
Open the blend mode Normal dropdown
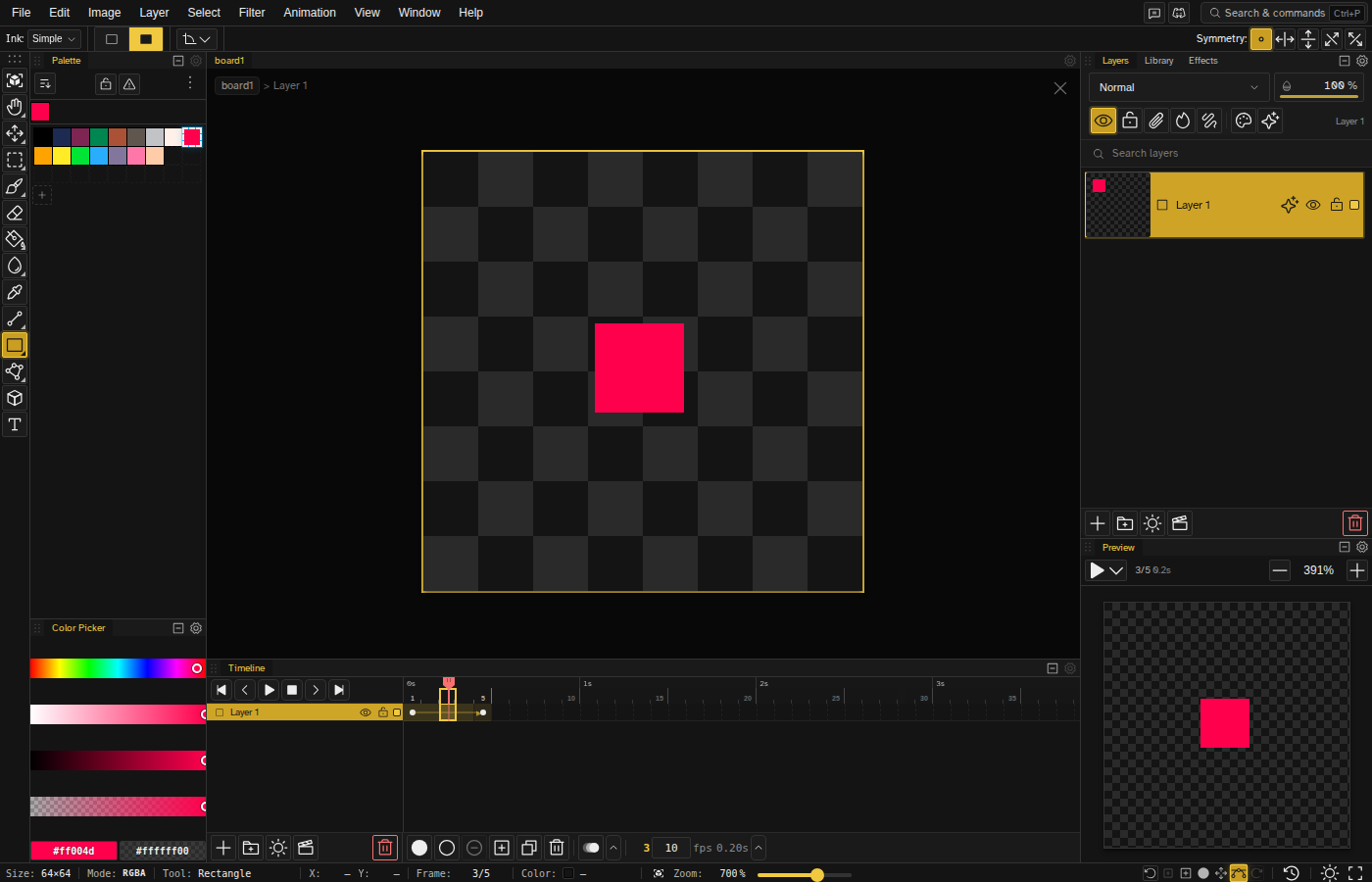pyautogui.click(x=1179, y=87)
